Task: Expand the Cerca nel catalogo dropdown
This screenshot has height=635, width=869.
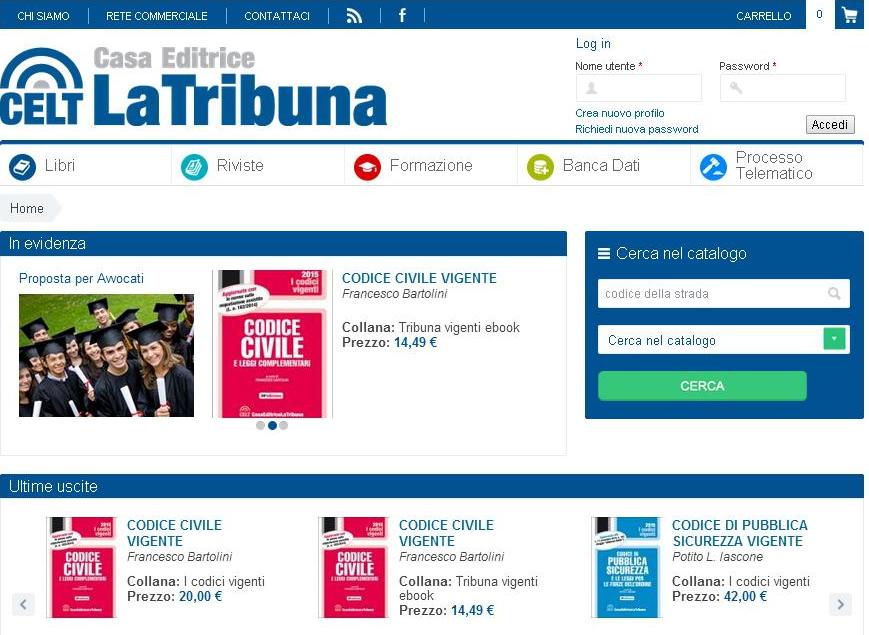Action: click(x=834, y=339)
